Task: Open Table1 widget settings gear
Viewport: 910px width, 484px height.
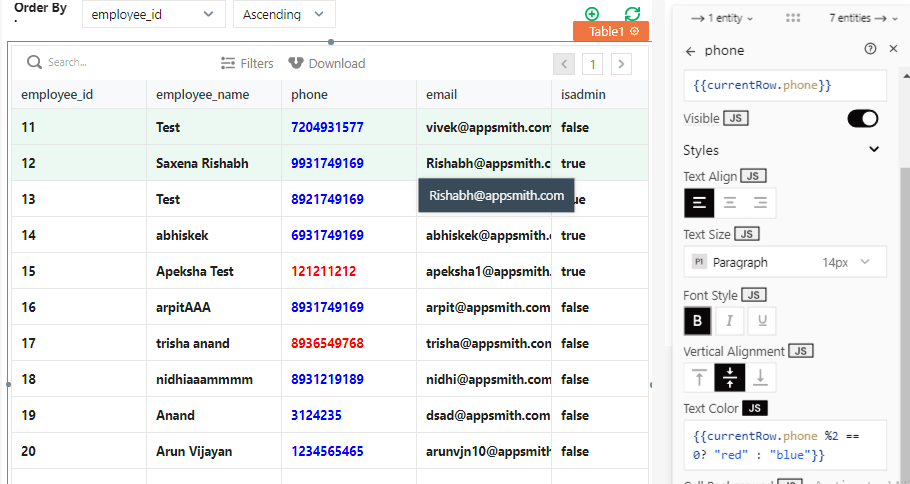Action: 634,31
